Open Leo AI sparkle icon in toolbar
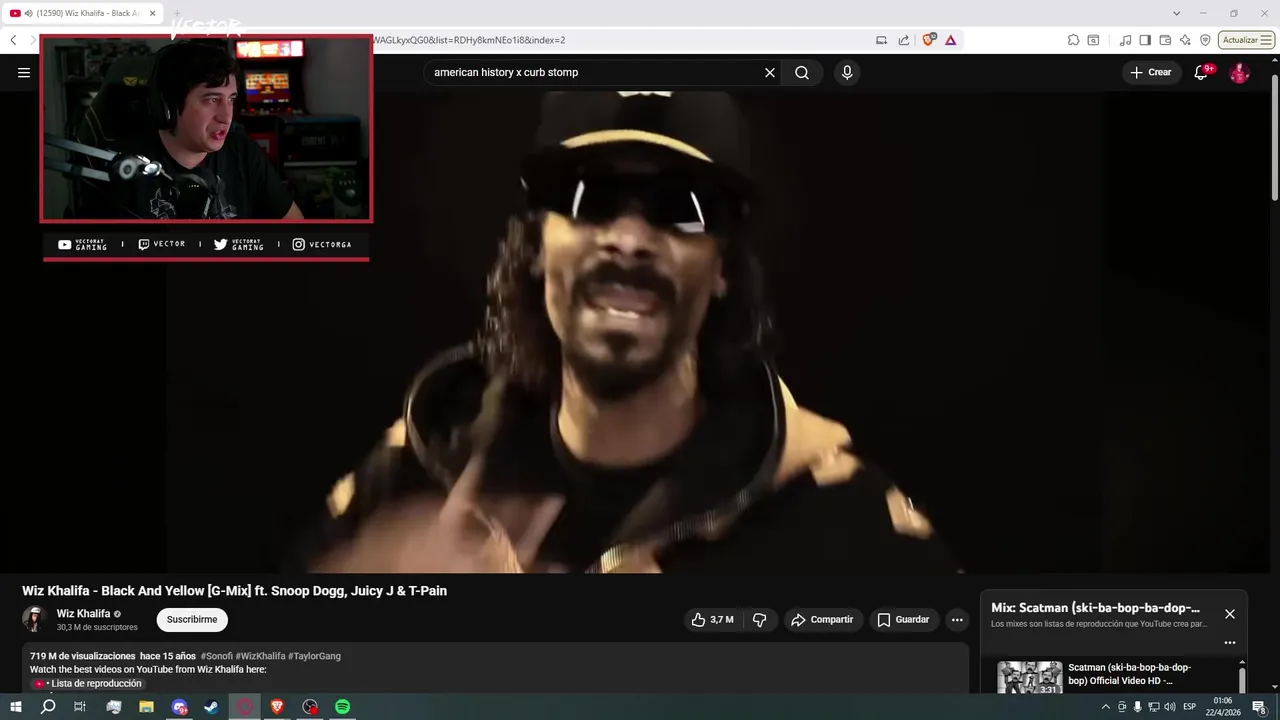The width and height of the screenshot is (1280, 720). (1185, 40)
